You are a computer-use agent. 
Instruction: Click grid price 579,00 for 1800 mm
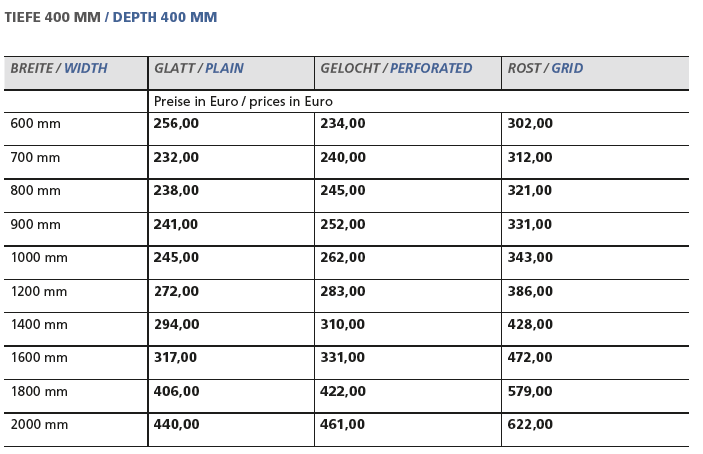[x=530, y=392]
